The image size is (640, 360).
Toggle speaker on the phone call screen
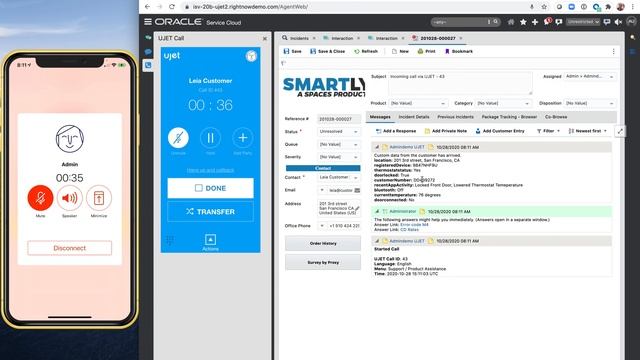pos(69,198)
